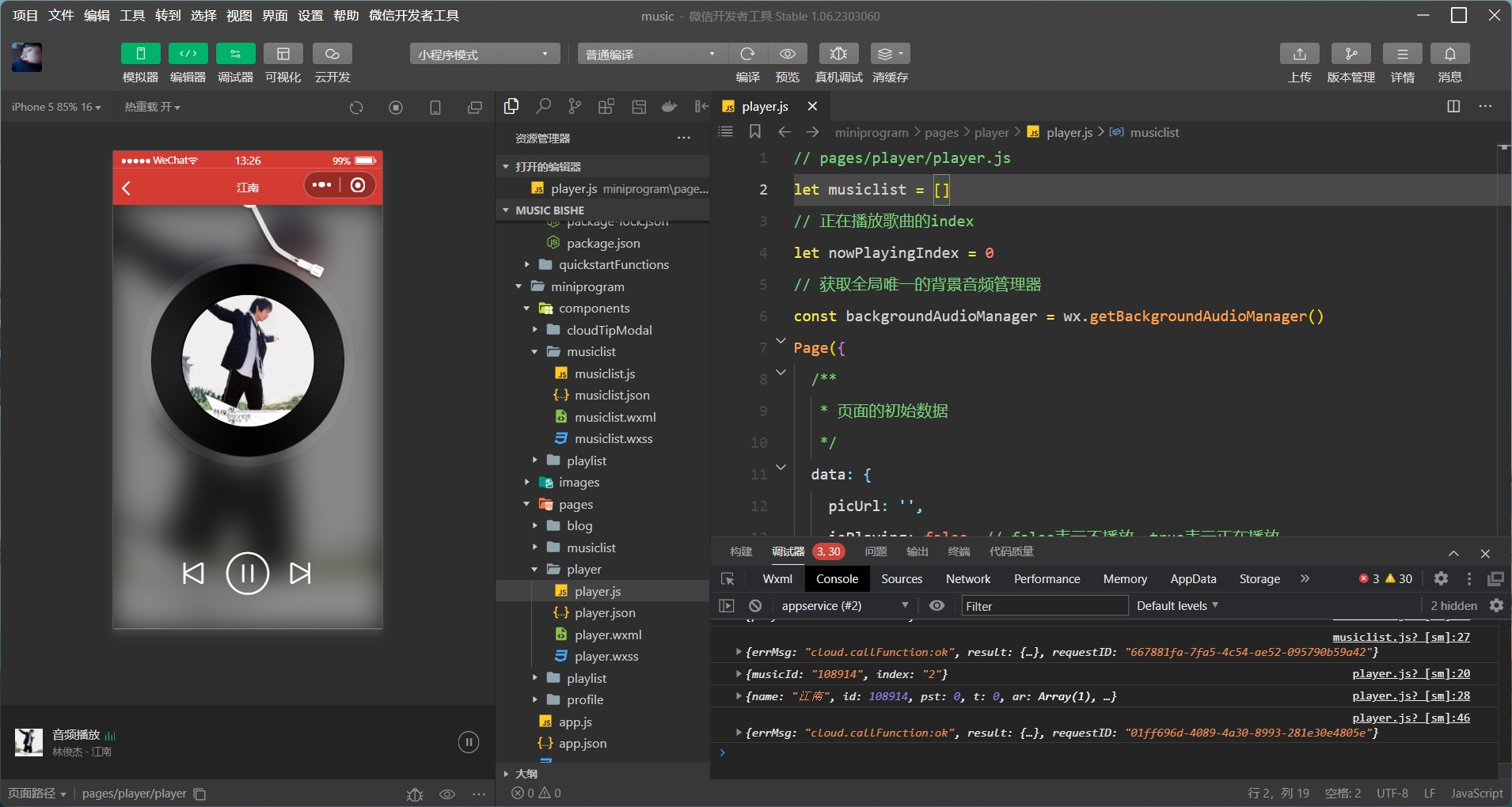This screenshot has height=807, width=1512.
Task: Open the Default levels dropdown
Action: [1177, 605]
